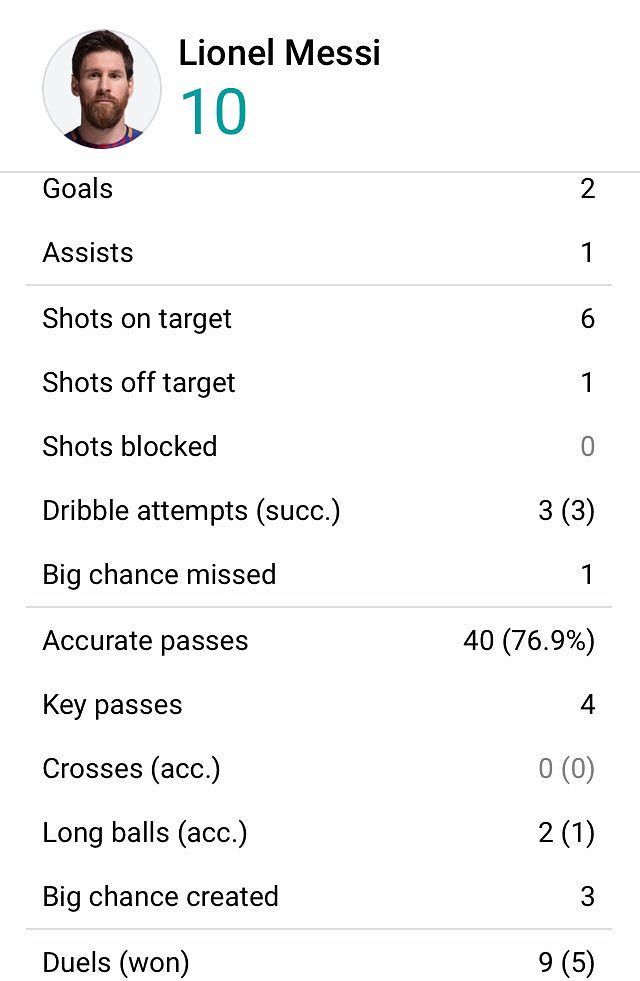Viewport: 640px width, 981px height.
Task: Tap the Shots blocked label
Action: tap(130, 447)
